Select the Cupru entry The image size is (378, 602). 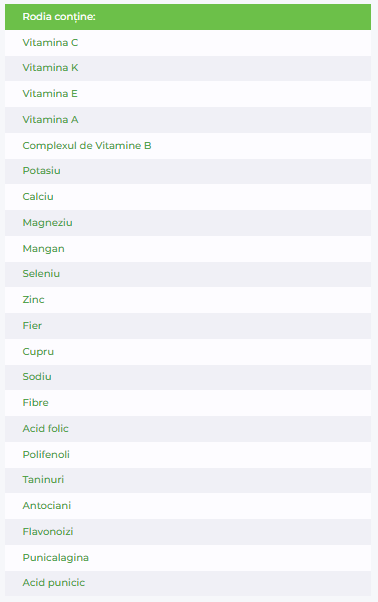click(x=188, y=352)
